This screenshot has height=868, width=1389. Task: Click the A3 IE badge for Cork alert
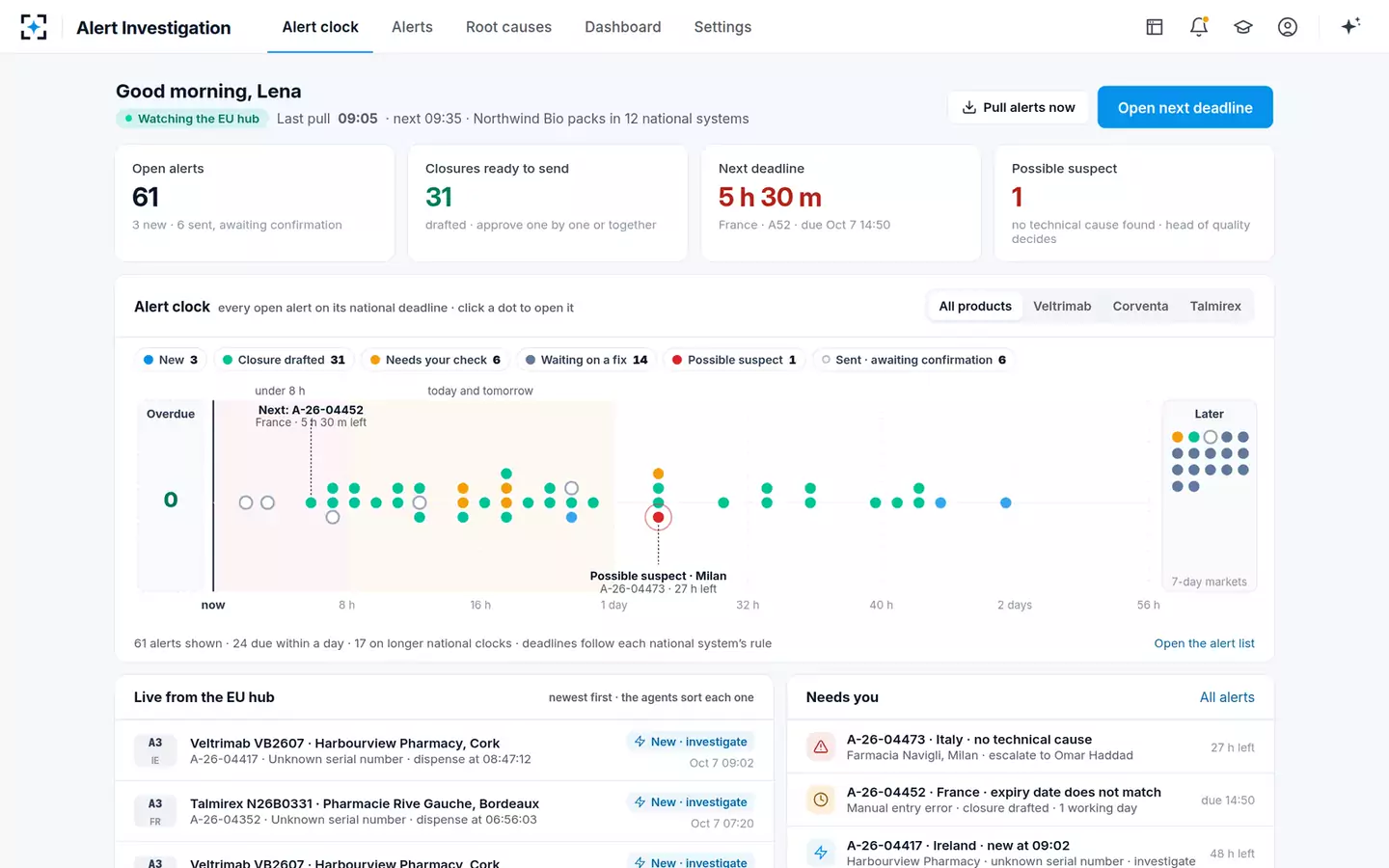click(x=155, y=750)
